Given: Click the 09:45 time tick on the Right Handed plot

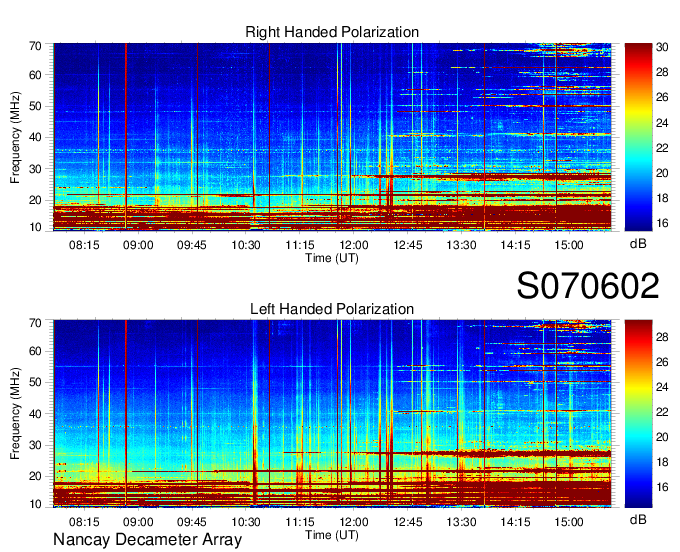Looking at the screenshot, I should click(192, 245).
